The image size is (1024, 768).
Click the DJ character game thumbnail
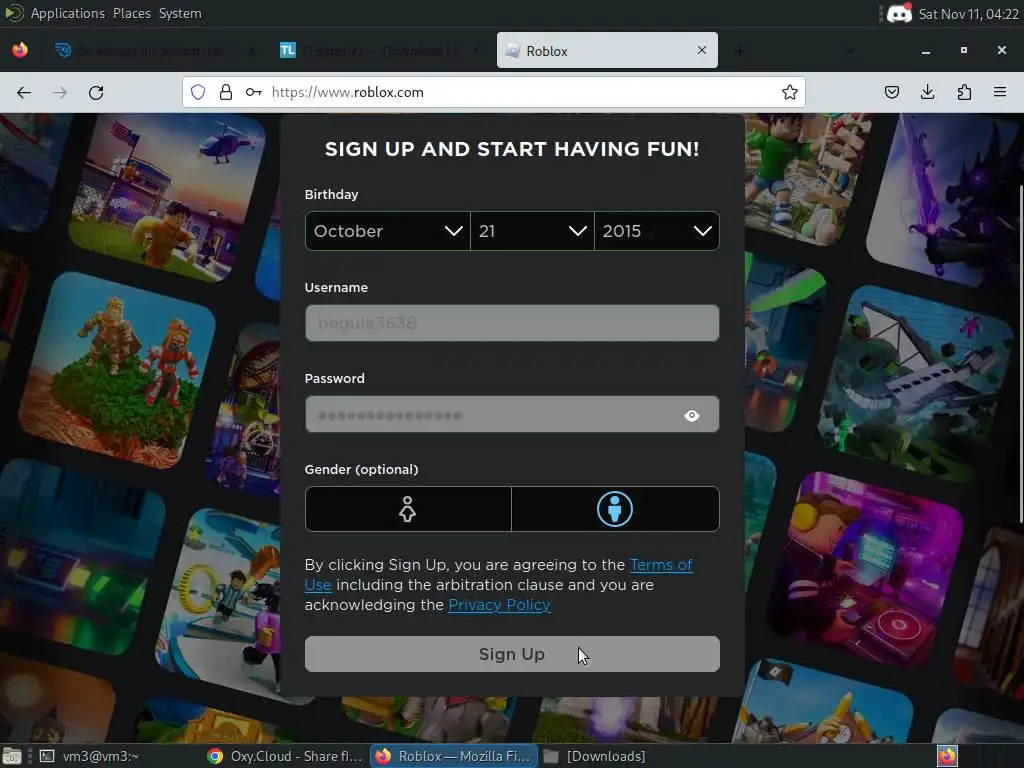[x=865, y=568]
